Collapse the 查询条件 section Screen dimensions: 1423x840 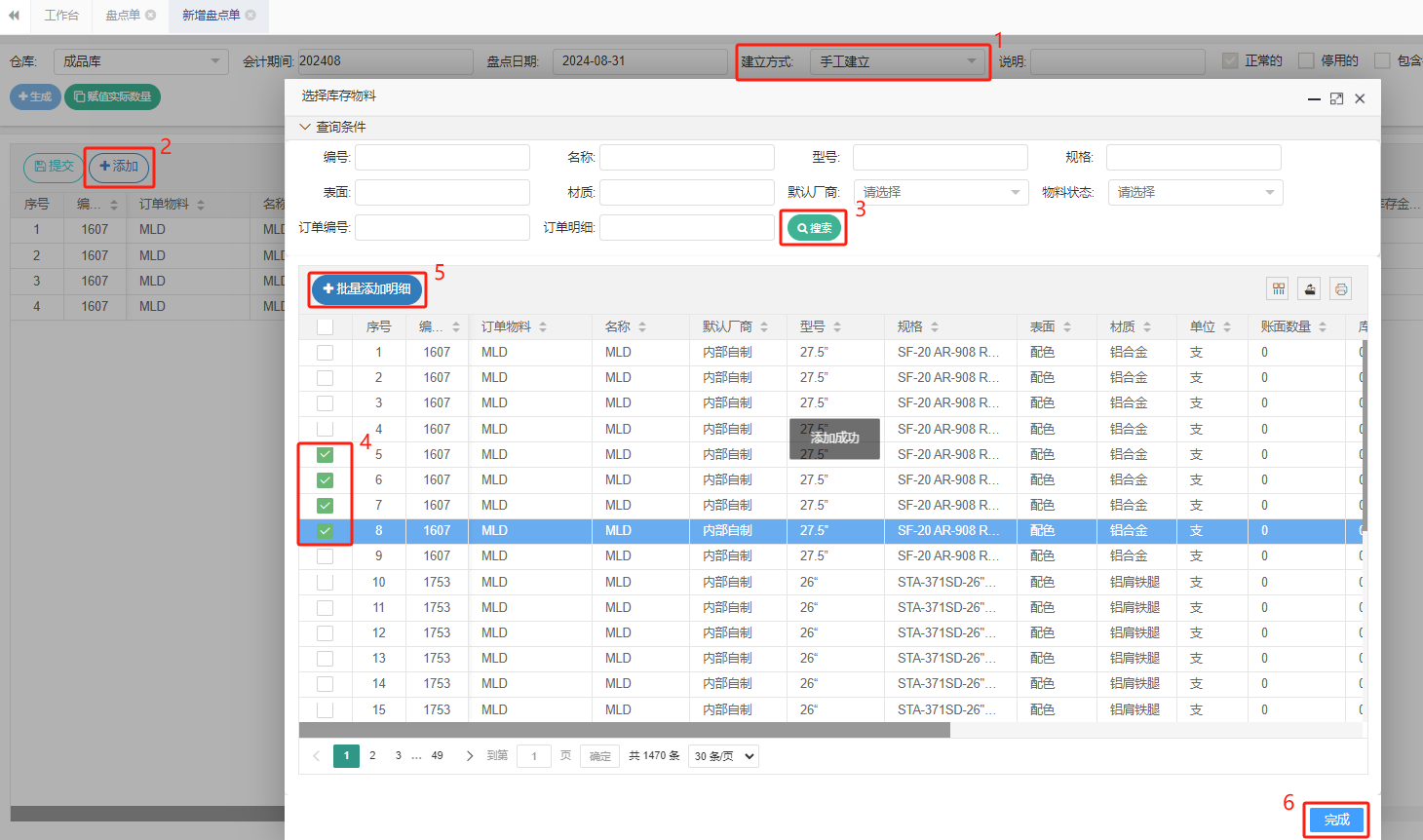pos(305,128)
